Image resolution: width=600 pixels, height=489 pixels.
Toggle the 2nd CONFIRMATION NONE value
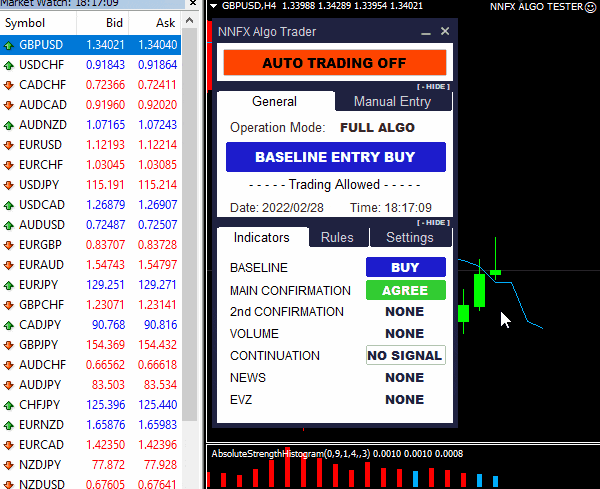point(404,311)
